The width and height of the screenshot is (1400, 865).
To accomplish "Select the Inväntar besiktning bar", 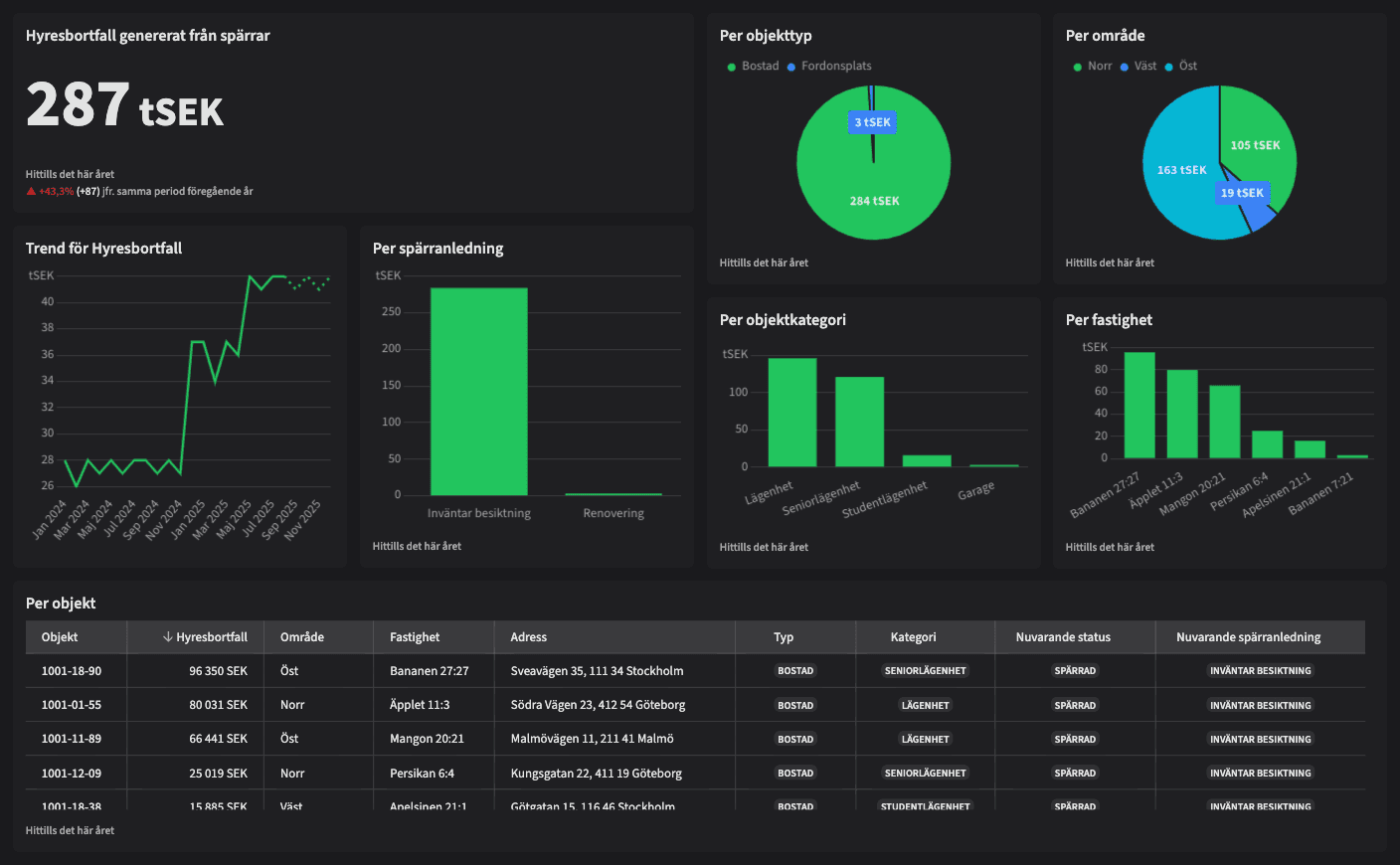I will coord(478,391).
